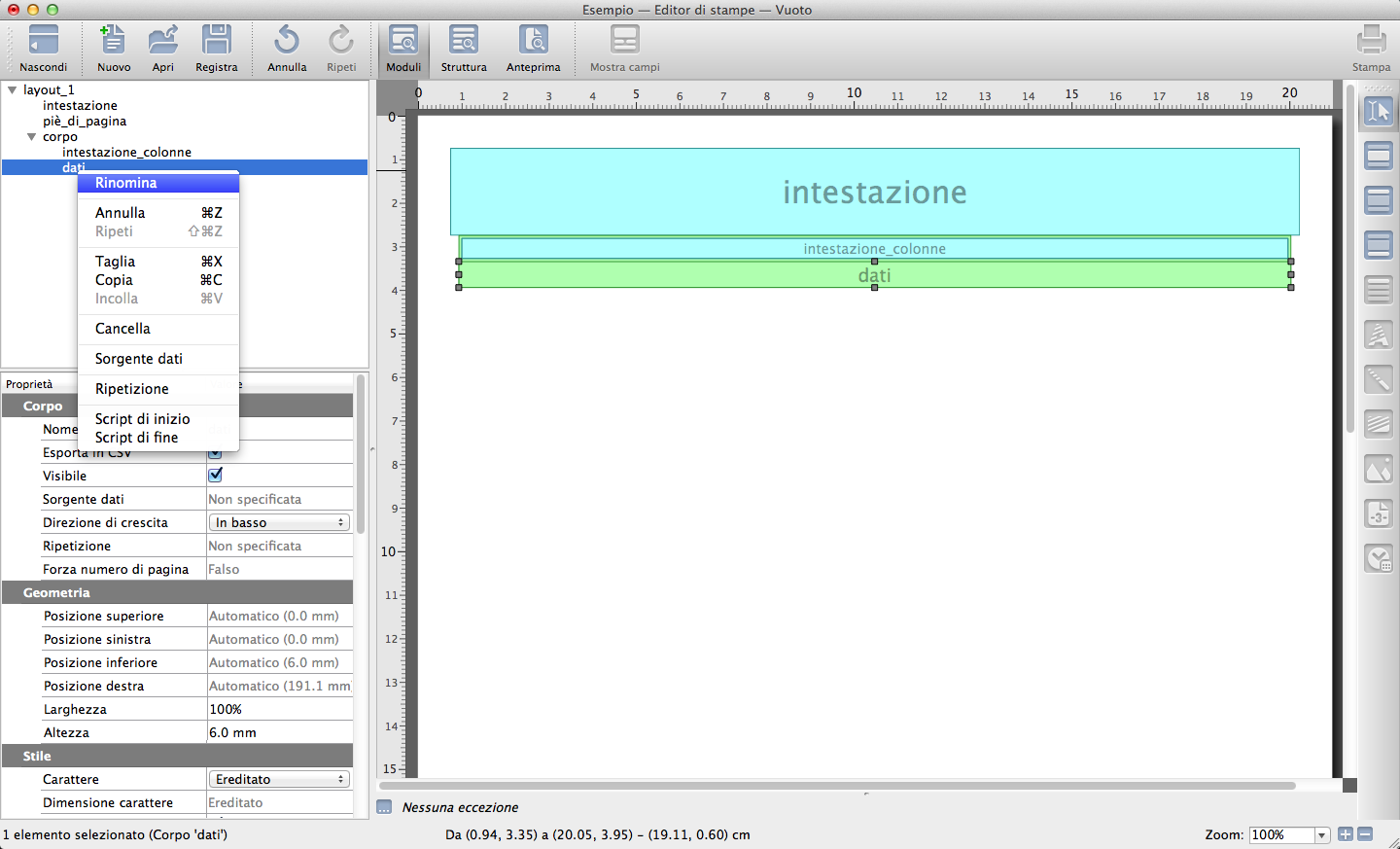This screenshot has width=1400, height=849.
Task: Switch to the Struttura view
Action: (464, 41)
